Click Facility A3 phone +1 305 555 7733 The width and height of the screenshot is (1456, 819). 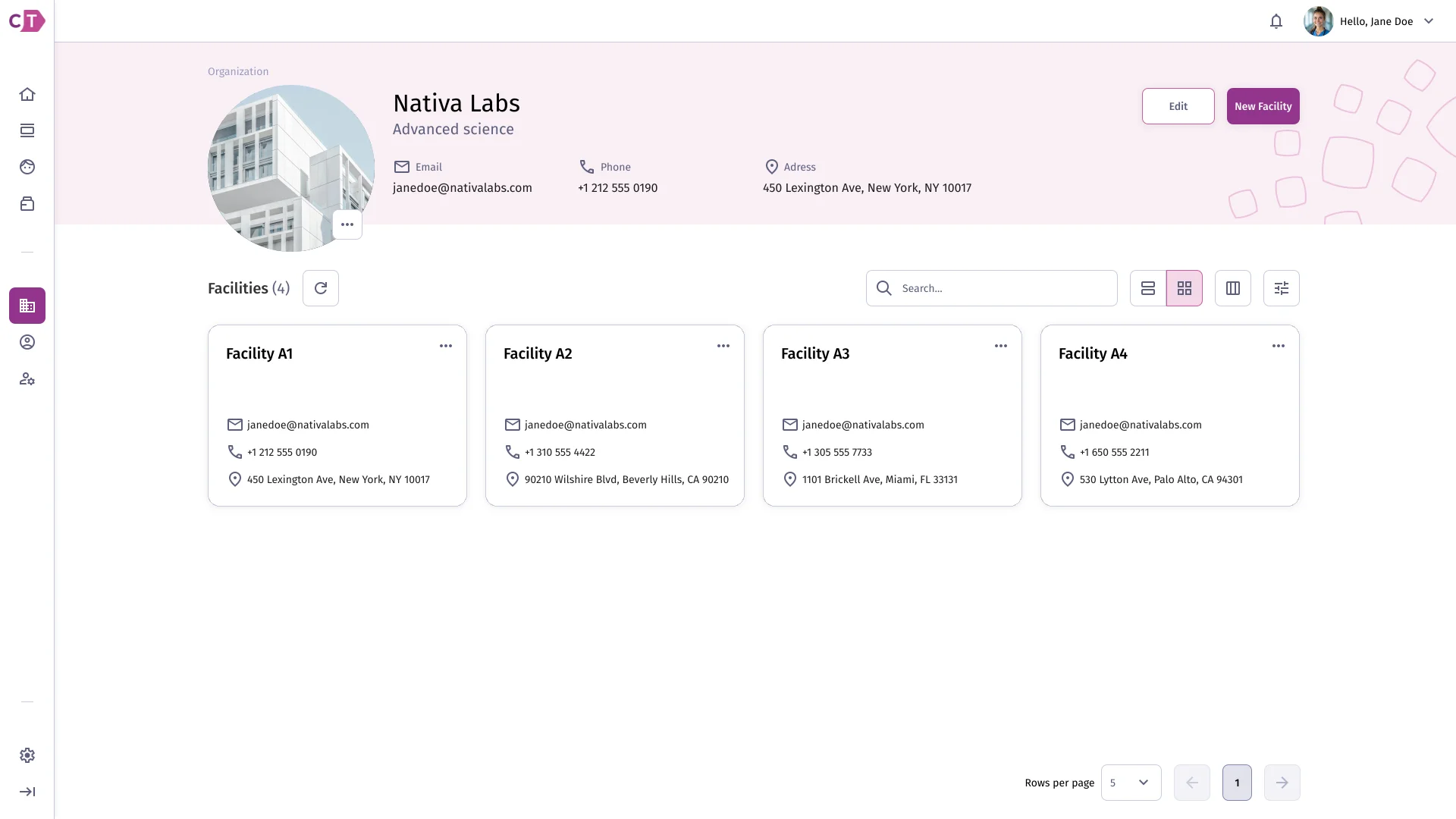[x=837, y=452]
